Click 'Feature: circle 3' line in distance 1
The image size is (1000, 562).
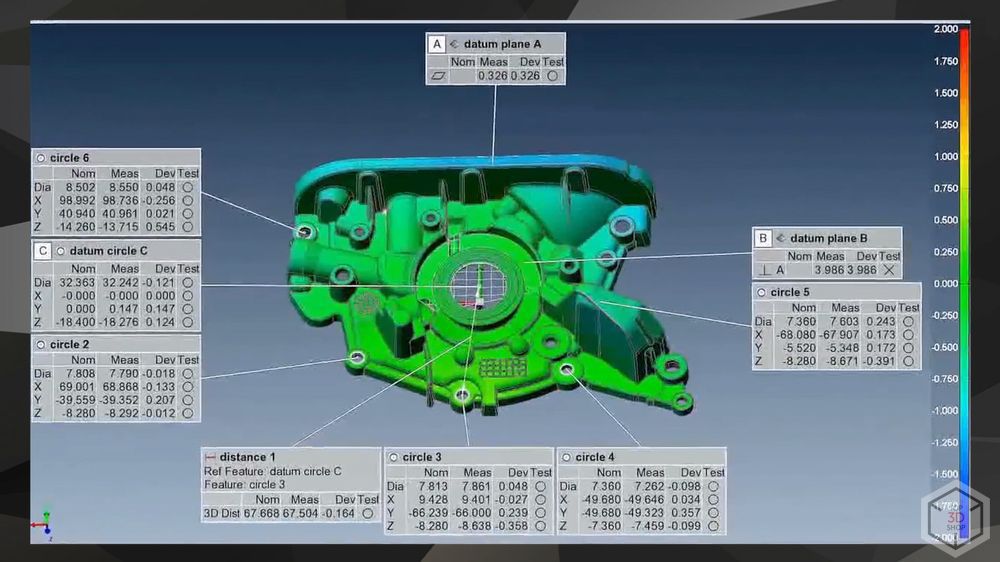[244, 485]
